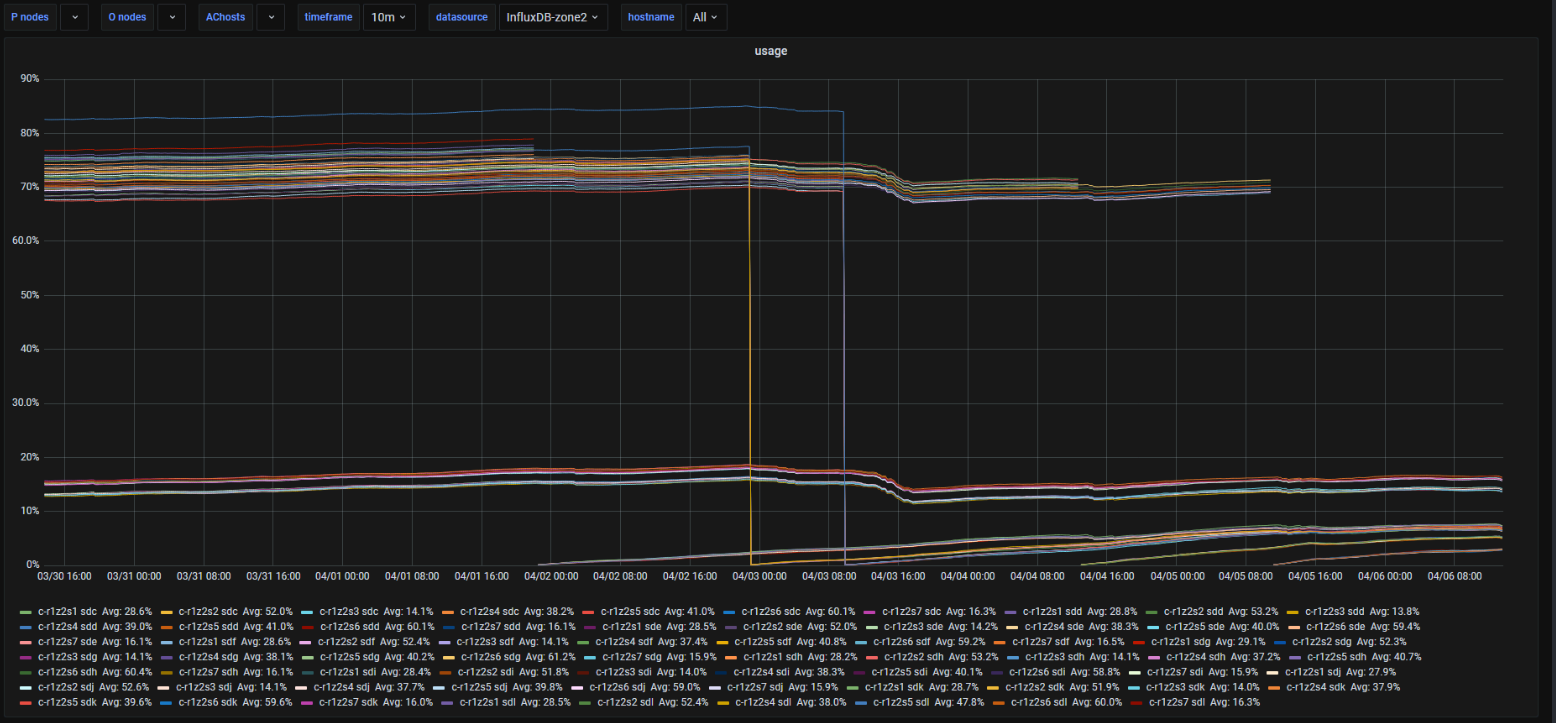This screenshot has height=723, width=1556.
Task: Open color picker for c-r1z2s1 sdc series
Action: tap(26, 611)
